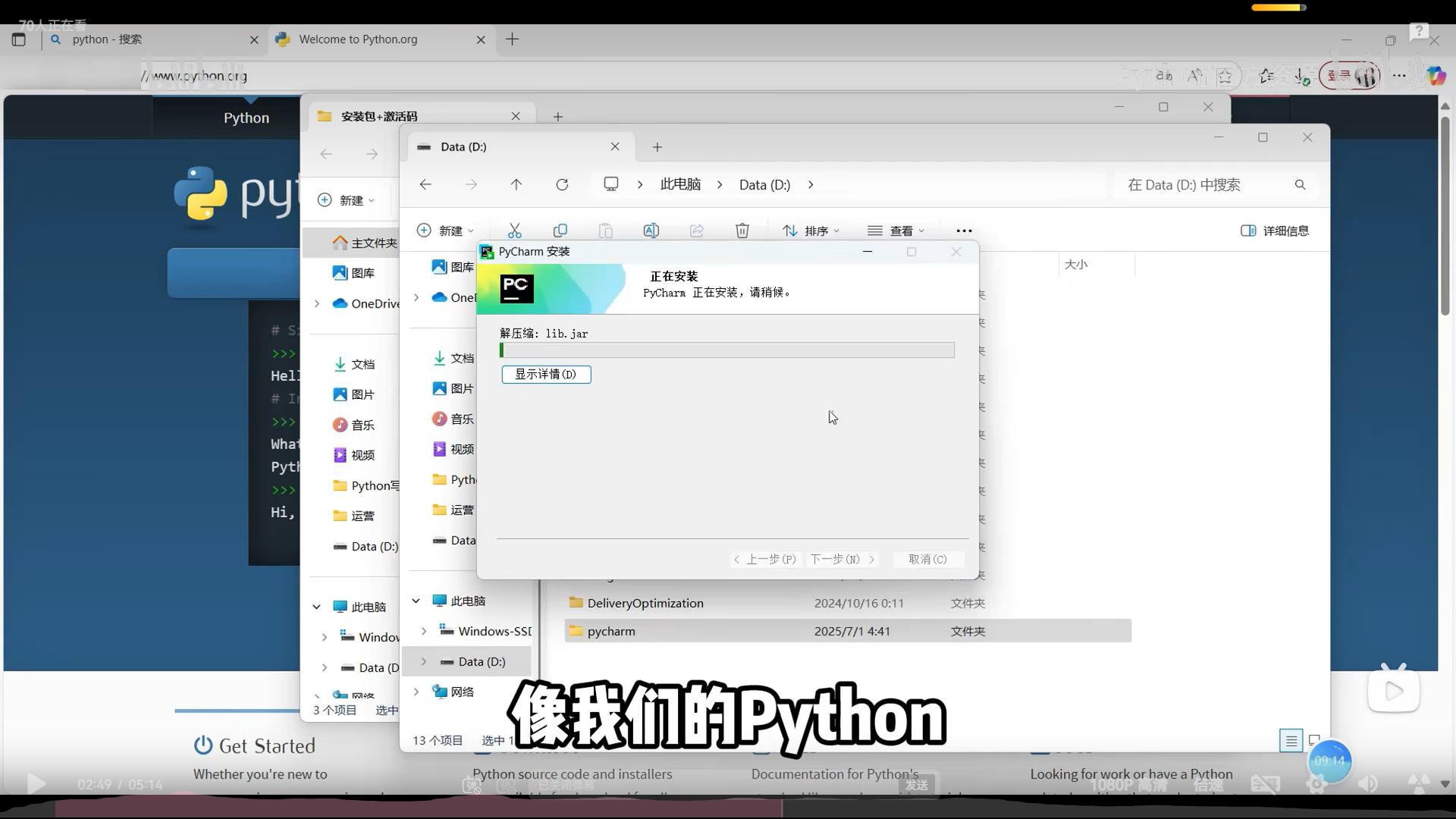The height and width of the screenshot is (819, 1456).
Task: Select the Cut icon in Explorer toolbar
Action: click(515, 231)
